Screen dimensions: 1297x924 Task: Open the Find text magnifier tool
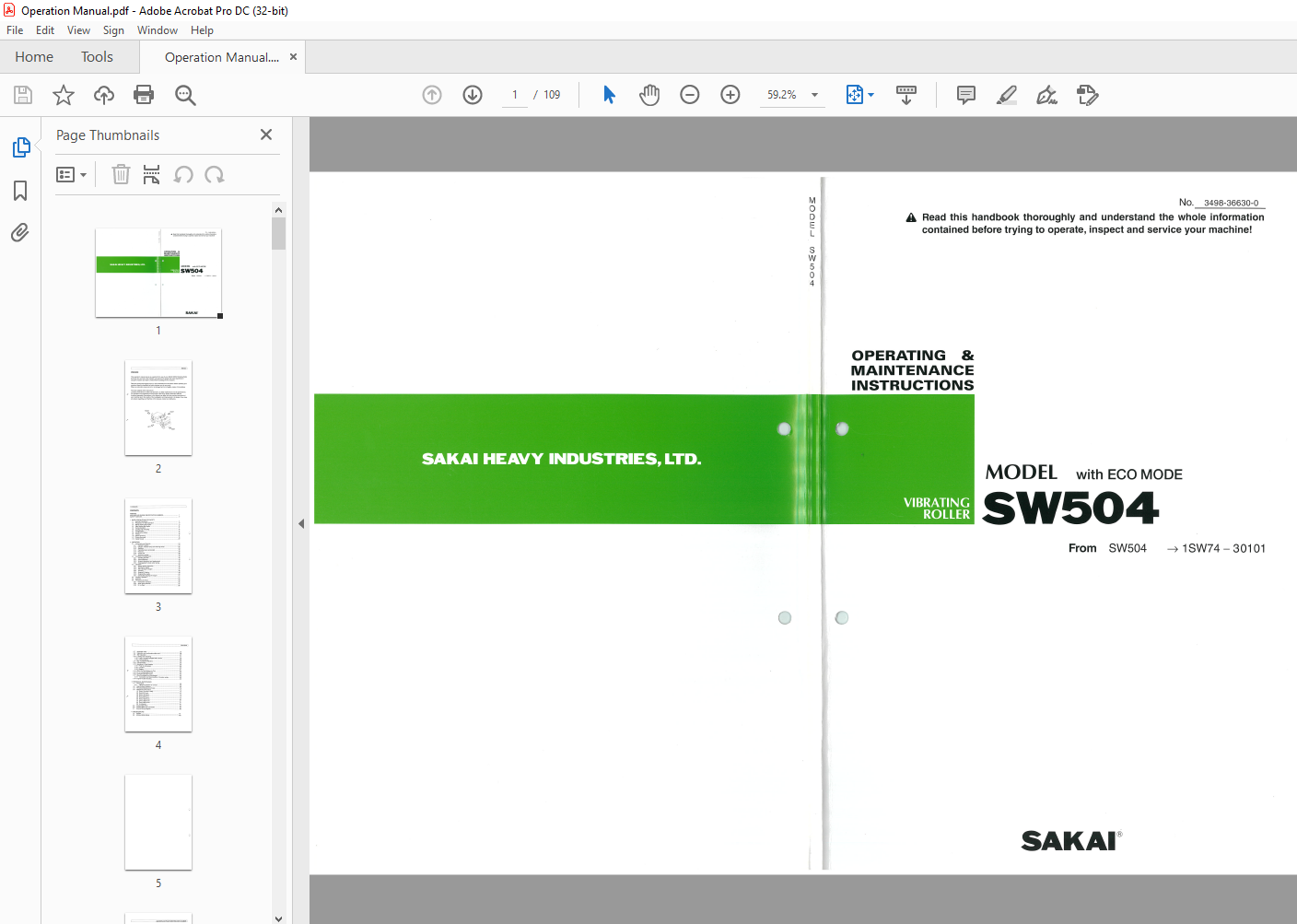click(185, 95)
